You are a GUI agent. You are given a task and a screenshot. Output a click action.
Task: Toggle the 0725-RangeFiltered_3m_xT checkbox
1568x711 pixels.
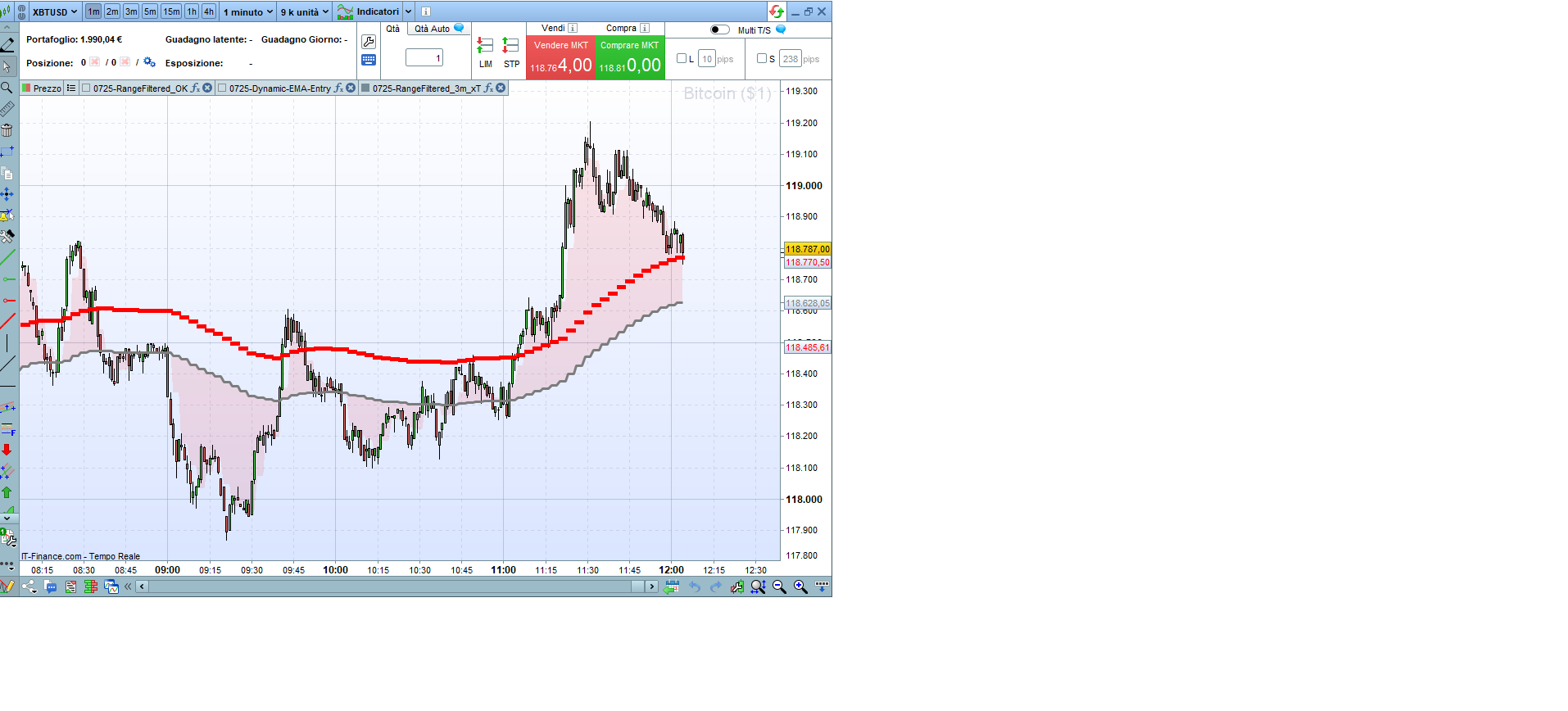tap(365, 88)
